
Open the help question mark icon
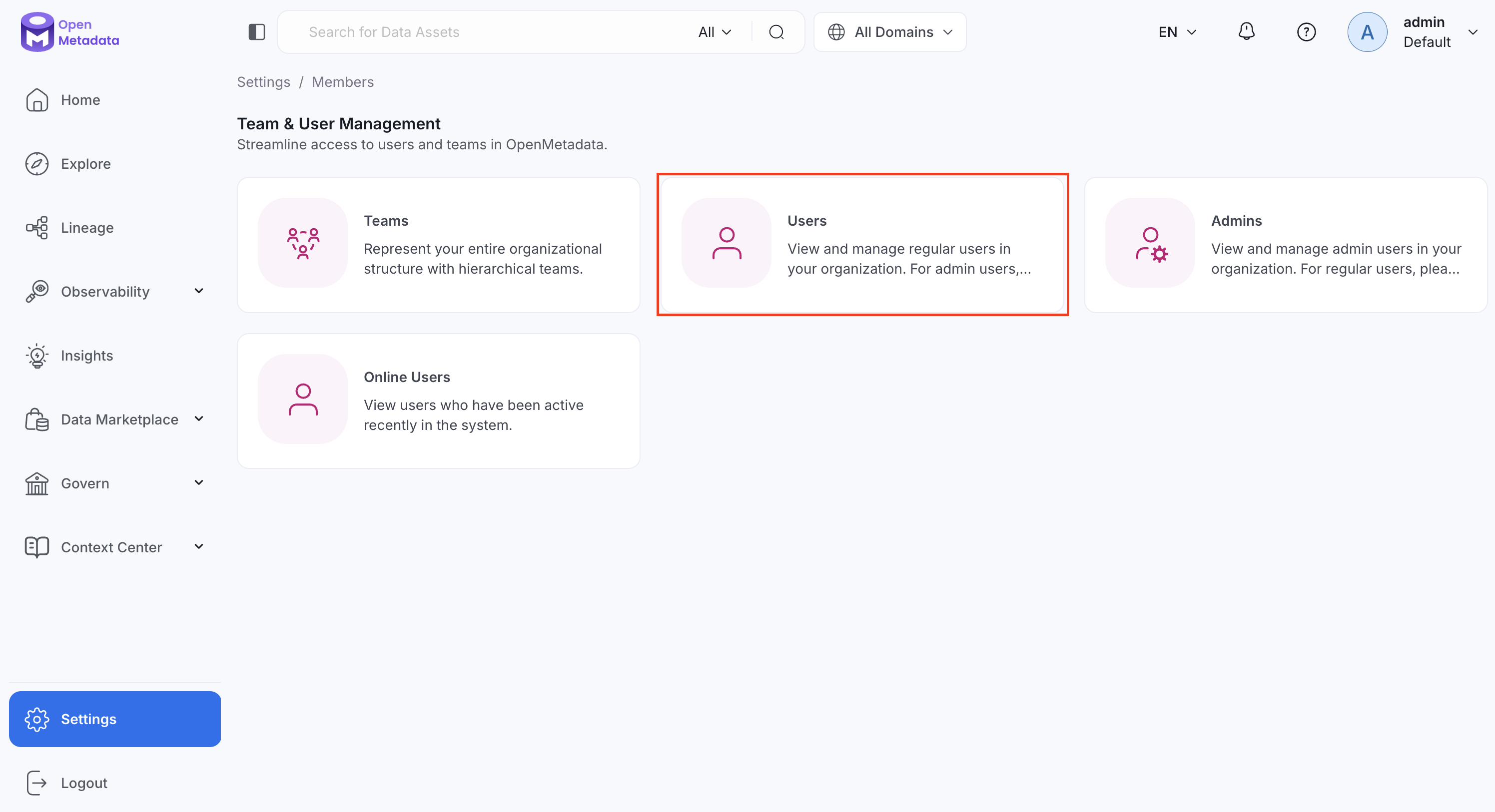1306,32
